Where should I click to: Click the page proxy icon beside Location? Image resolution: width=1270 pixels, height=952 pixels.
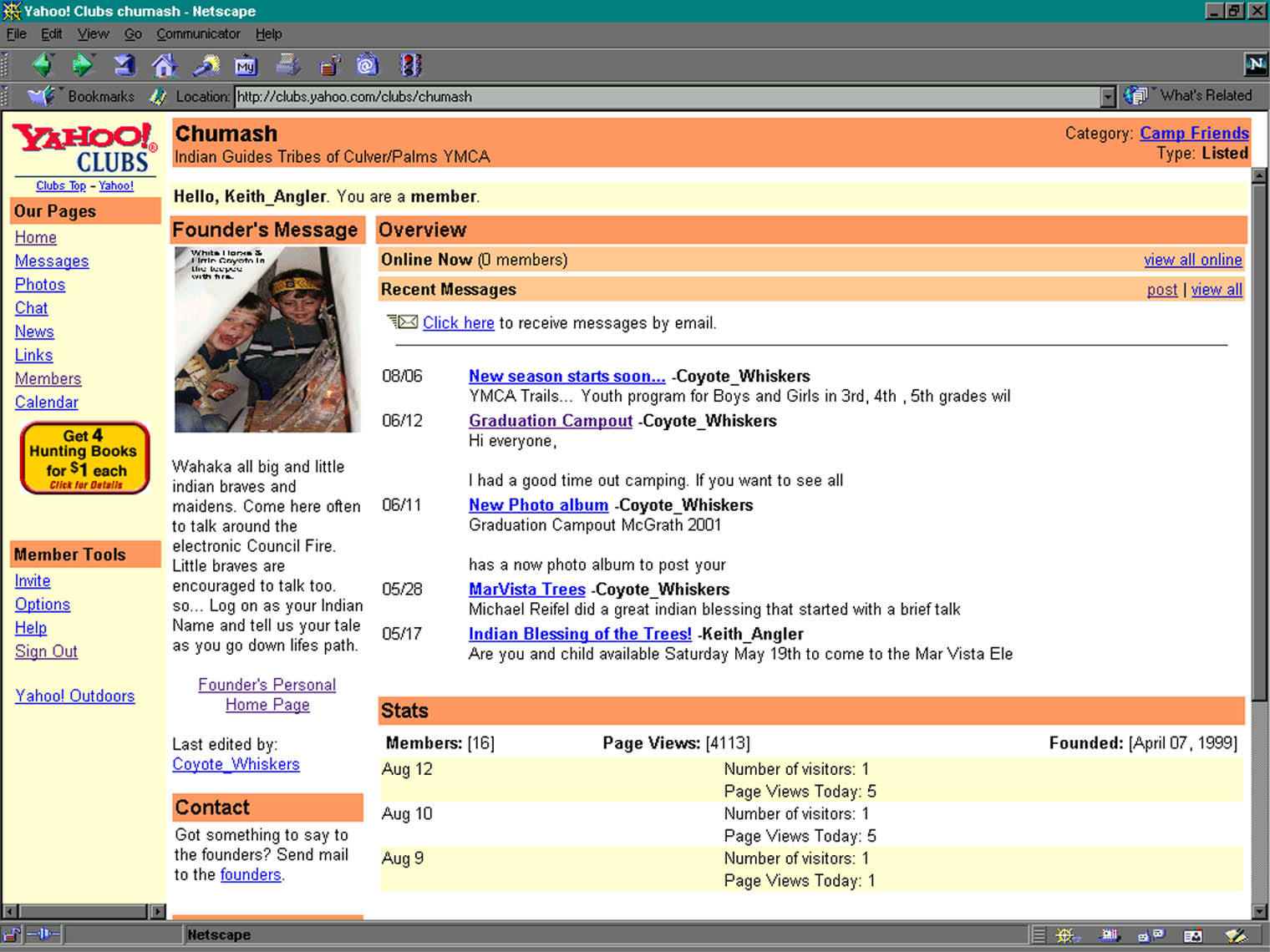pyautogui.click(x=158, y=96)
